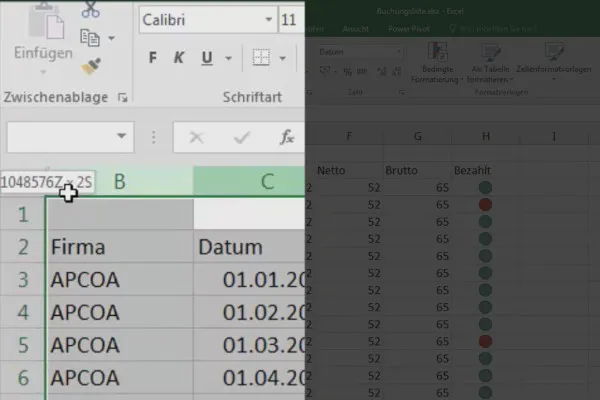
Task: Open the Calibri font list dropdown arrow
Action: click(x=269, y=20)
